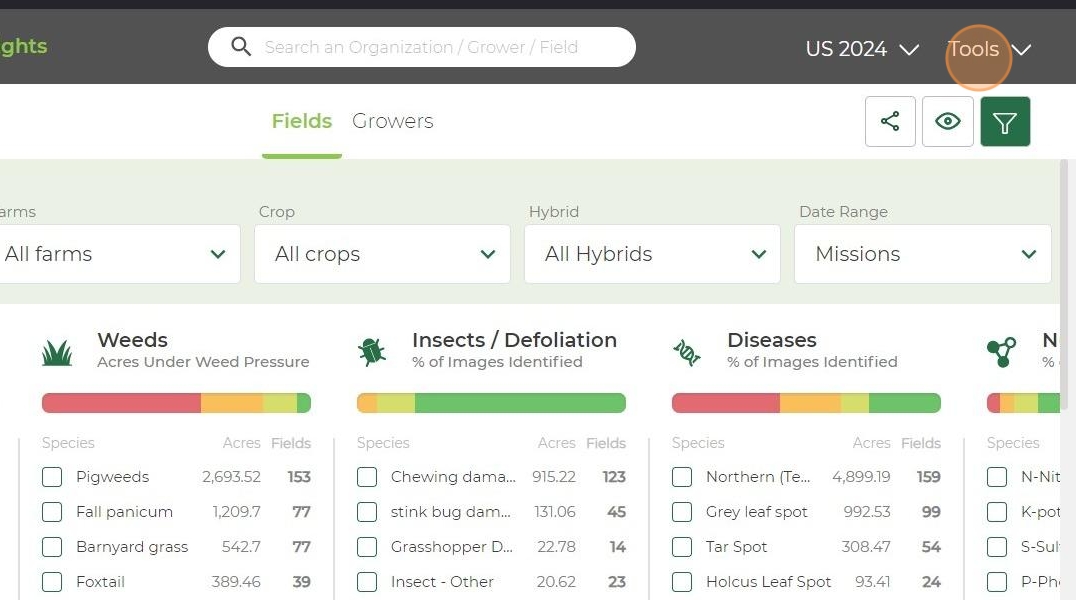Click the Insects / Defoliation bug icon
This screenshot has width=1076, height=600.
click(372, 351)
